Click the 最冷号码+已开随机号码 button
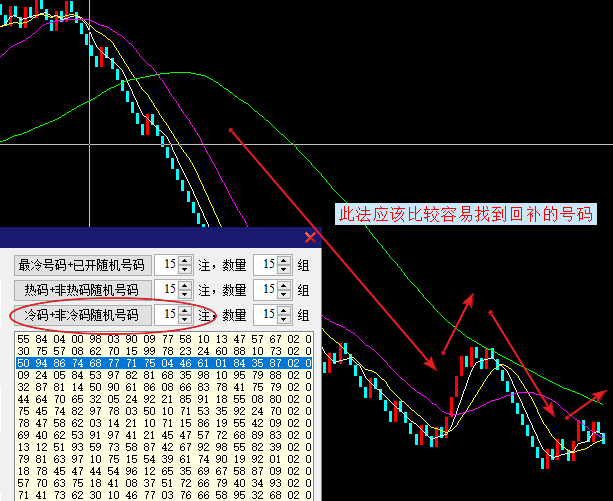Screen dimensions: 613x501 tap(82, 265)
